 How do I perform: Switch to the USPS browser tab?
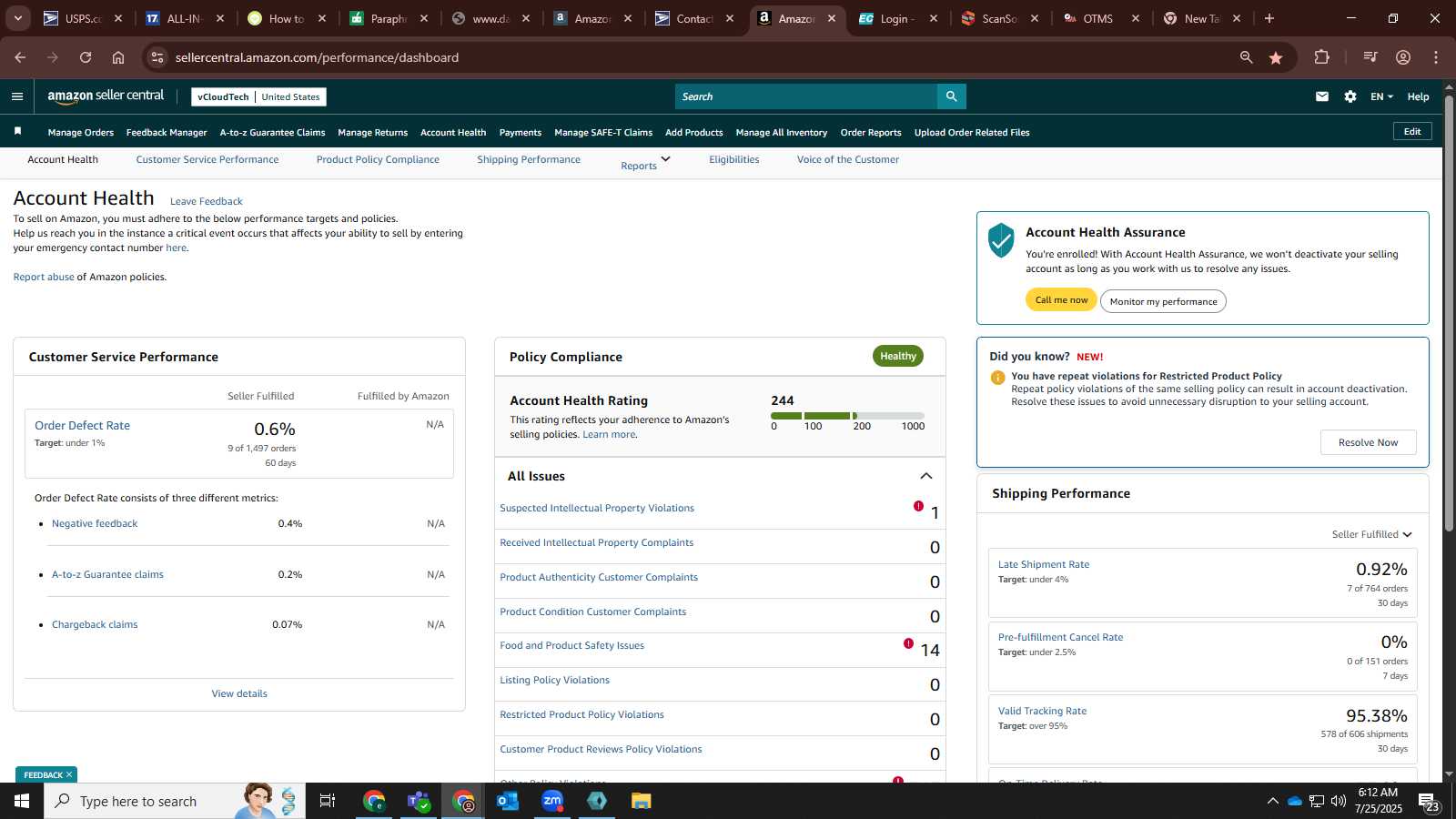point(82,18)
